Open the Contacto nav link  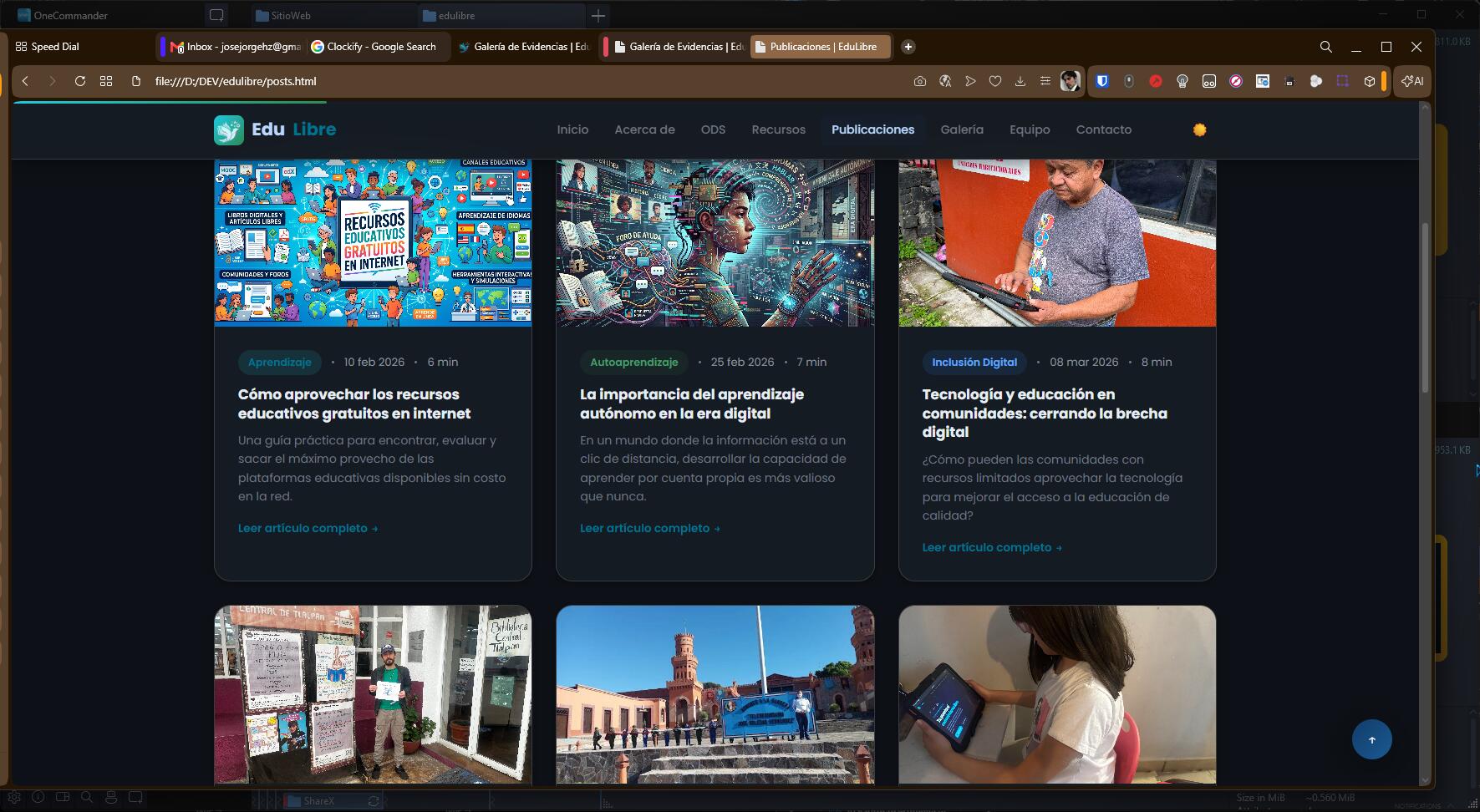point(1104,129)
